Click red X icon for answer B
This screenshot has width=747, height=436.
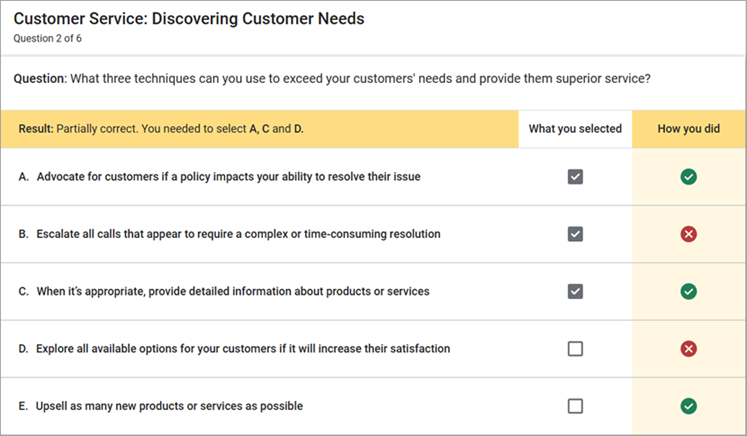[x=688, y=234]
